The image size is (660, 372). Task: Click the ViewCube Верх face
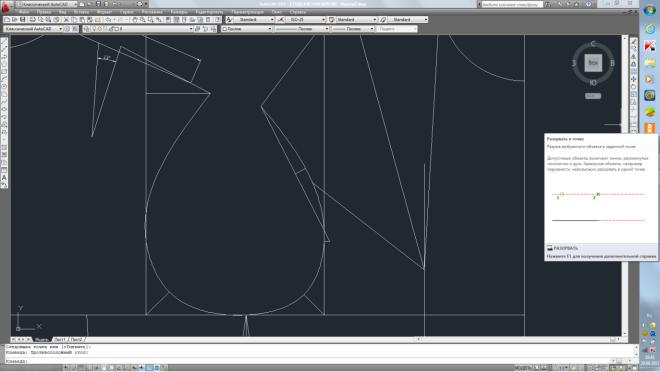pos(593,63)
